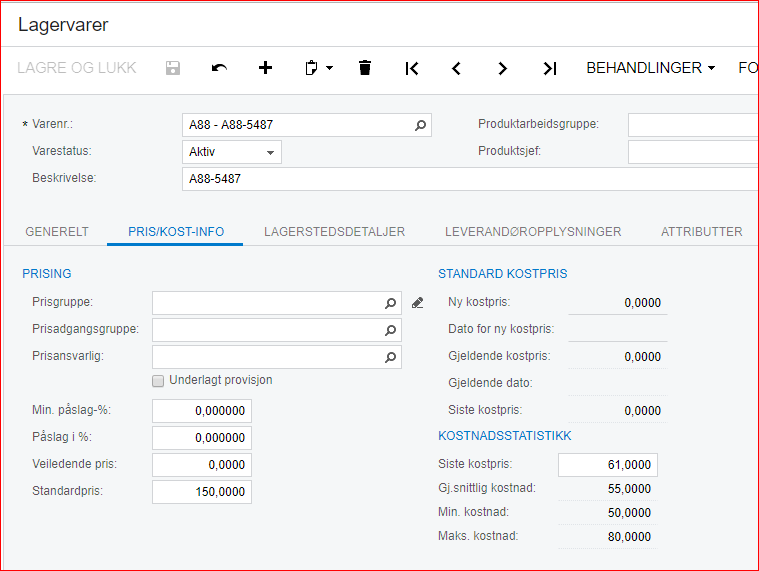Image resolution: width=759 pixels, height=571 pixels.
Task: Click the Maks. kostnad value 80,0000
Action: point(629,537)
